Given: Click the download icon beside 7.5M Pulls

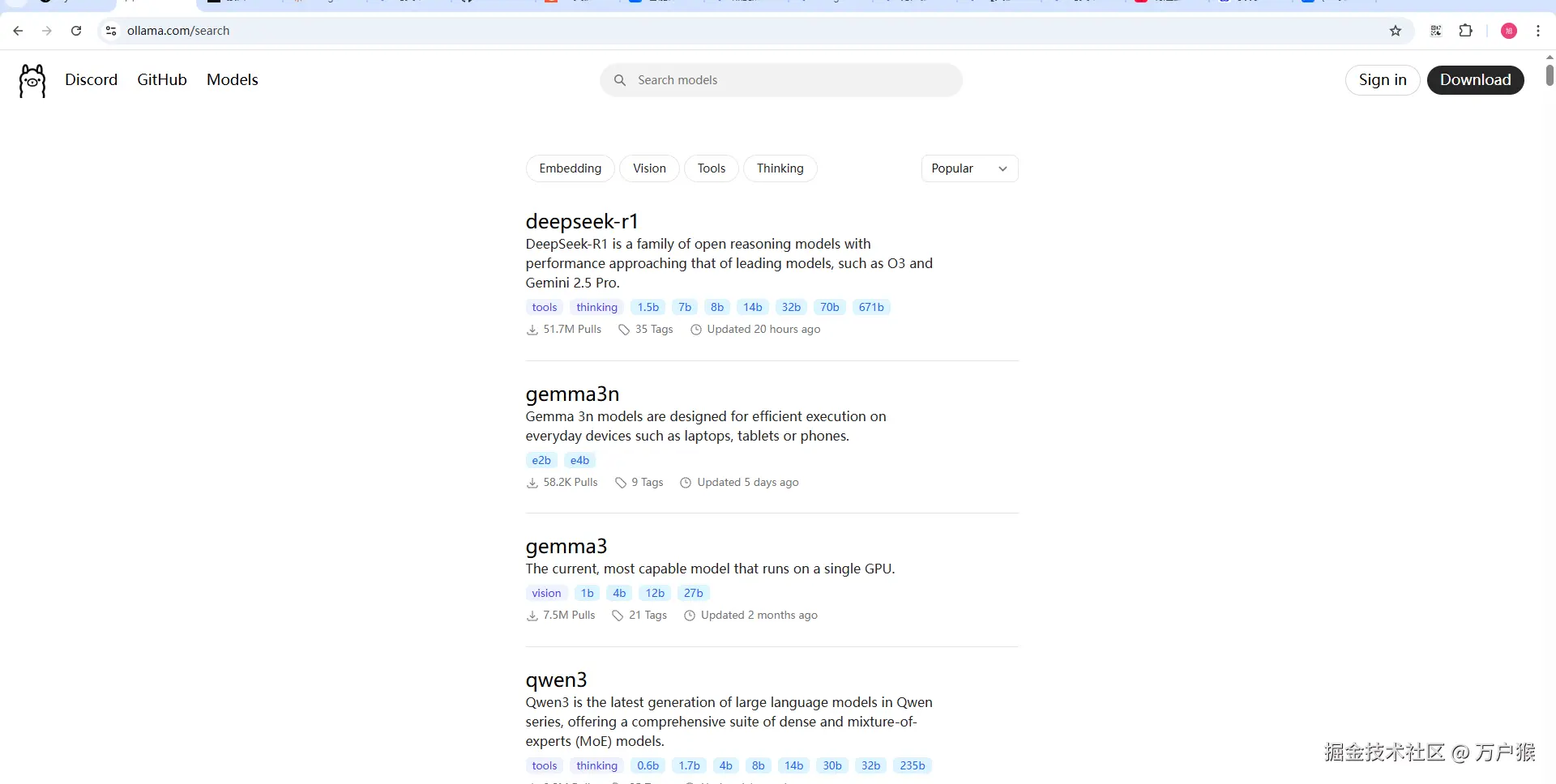Looking at the screenshot, I should tap(532, 616).
